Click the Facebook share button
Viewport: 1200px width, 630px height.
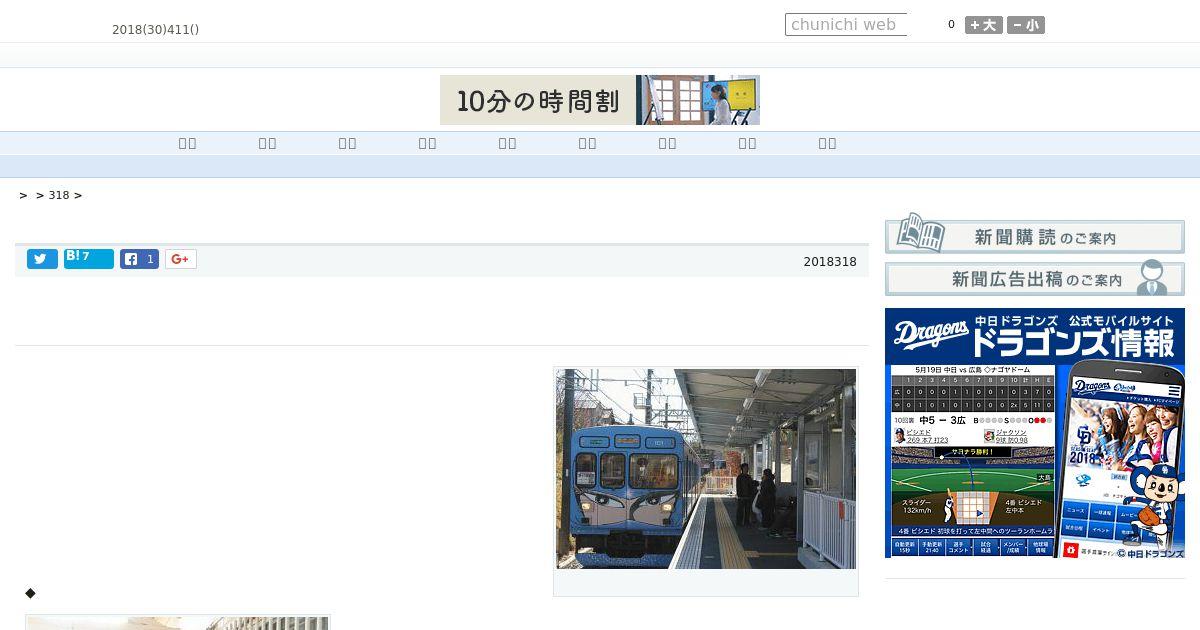(x=140, y=259)
